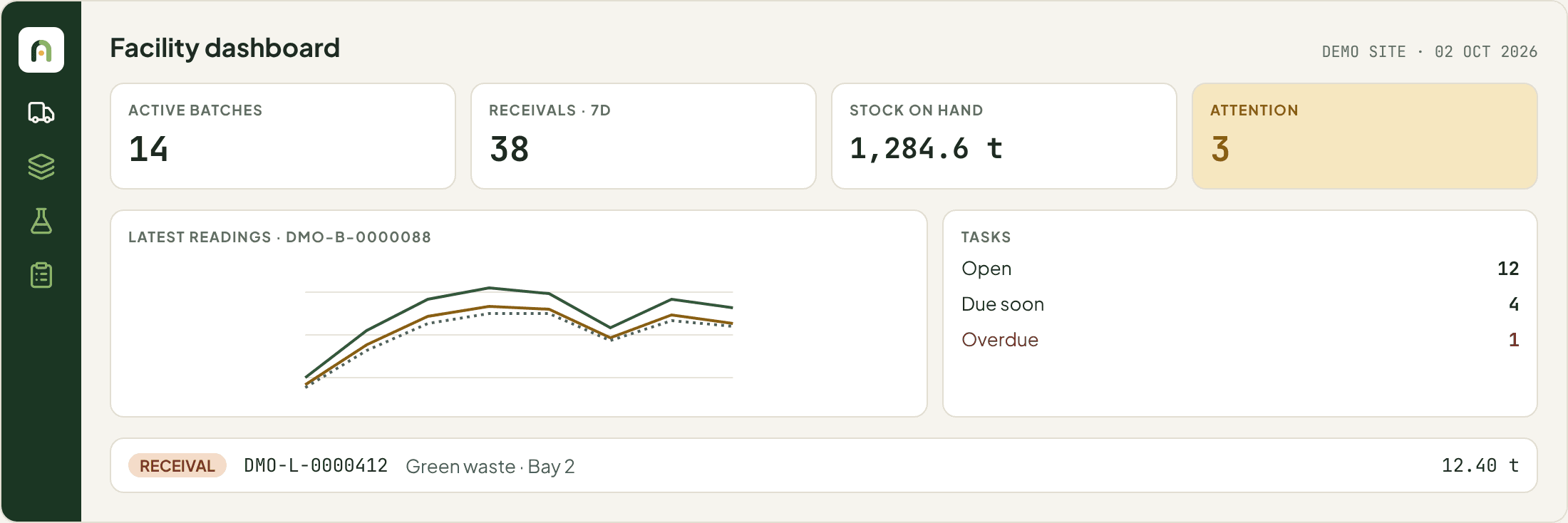This screenshot has width=1568, height=523.
Task: Click the app logo in the sidebar
Action: pos(41,50)
